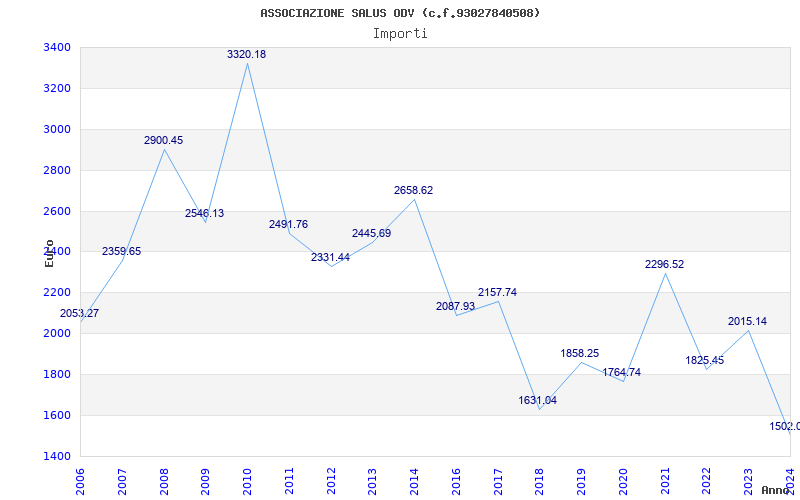Click the 2009 x-axis year label
The image size is (800, 500).
tap(206, 482)
